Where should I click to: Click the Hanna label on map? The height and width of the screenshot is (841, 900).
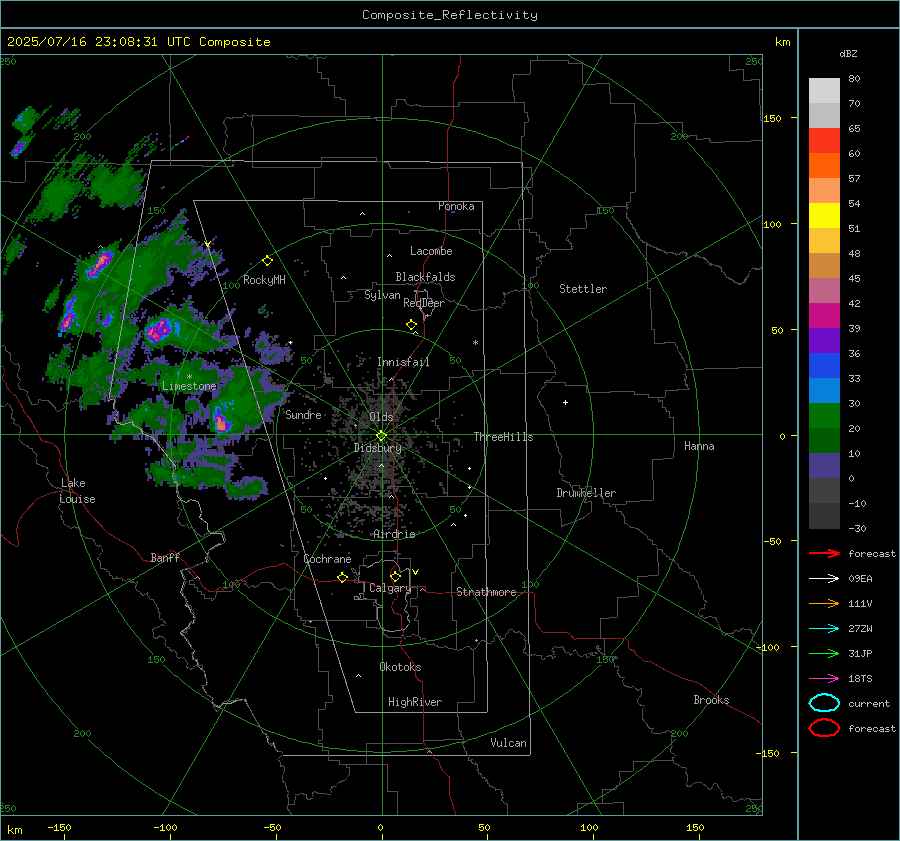[x=699, y=446]
